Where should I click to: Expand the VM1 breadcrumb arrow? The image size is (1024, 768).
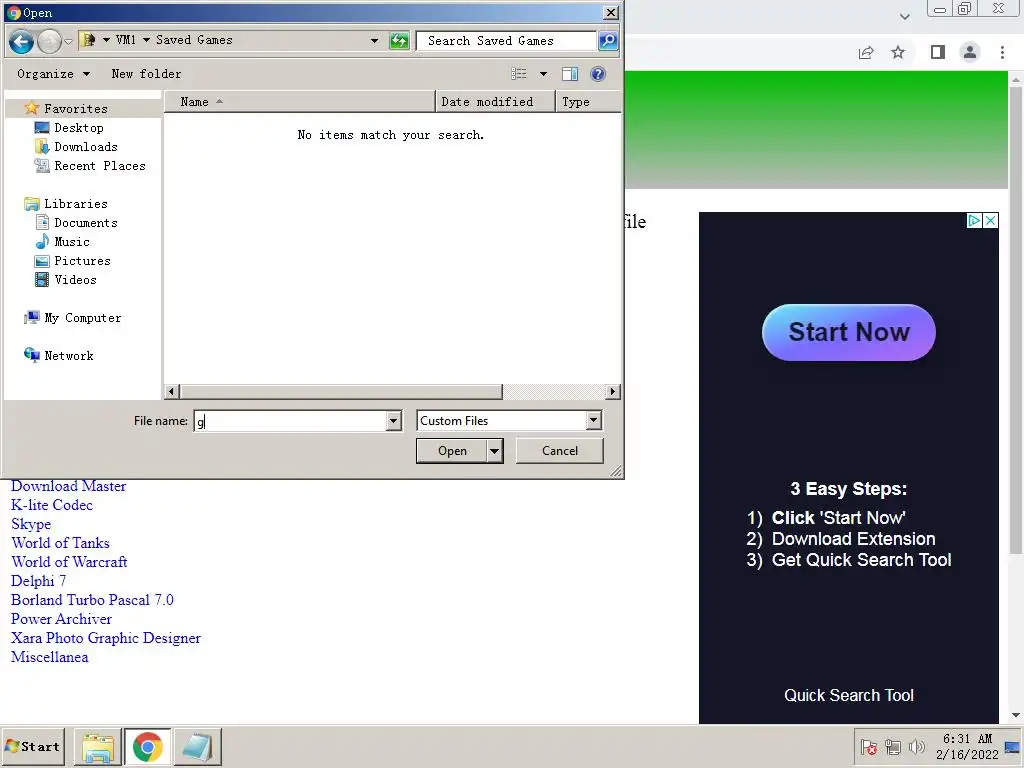(x=146, y=40)
